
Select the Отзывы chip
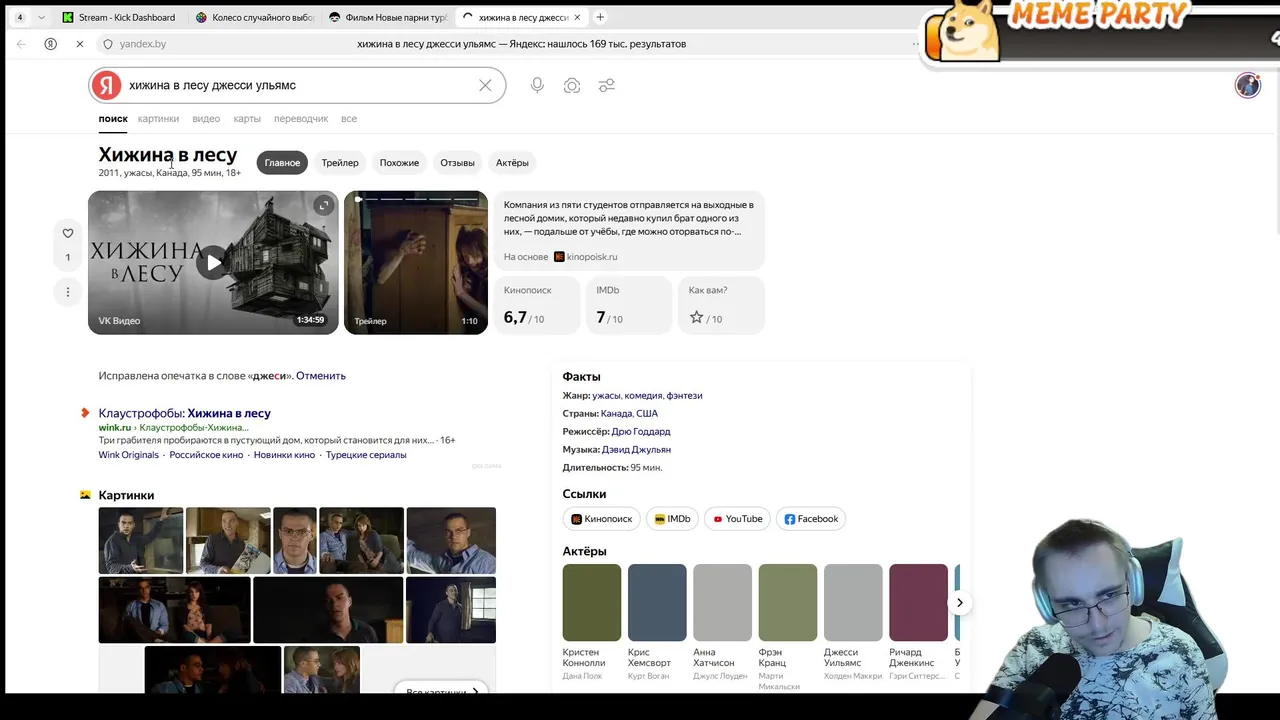[x=457, y=163]
